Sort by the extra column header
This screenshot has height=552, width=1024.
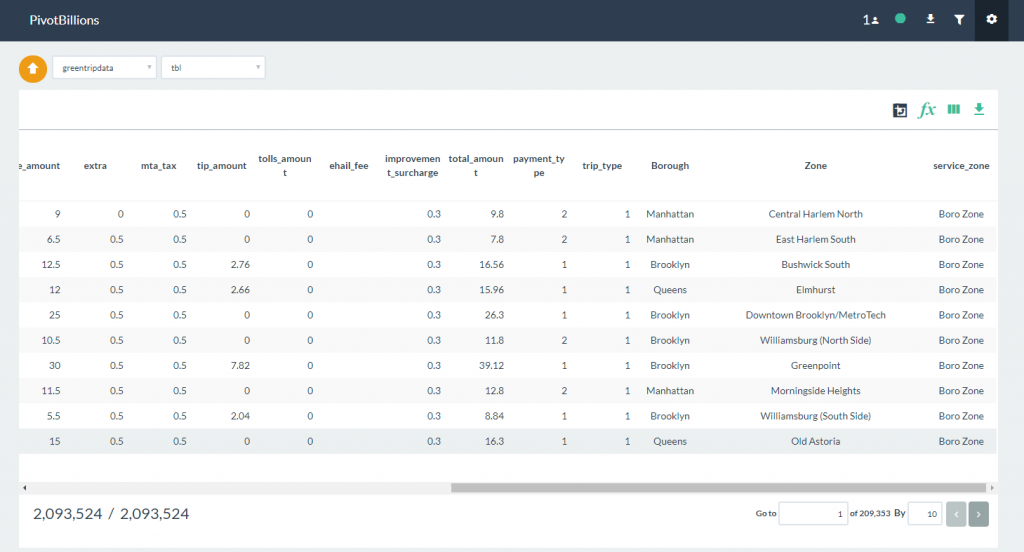point(95,166)
